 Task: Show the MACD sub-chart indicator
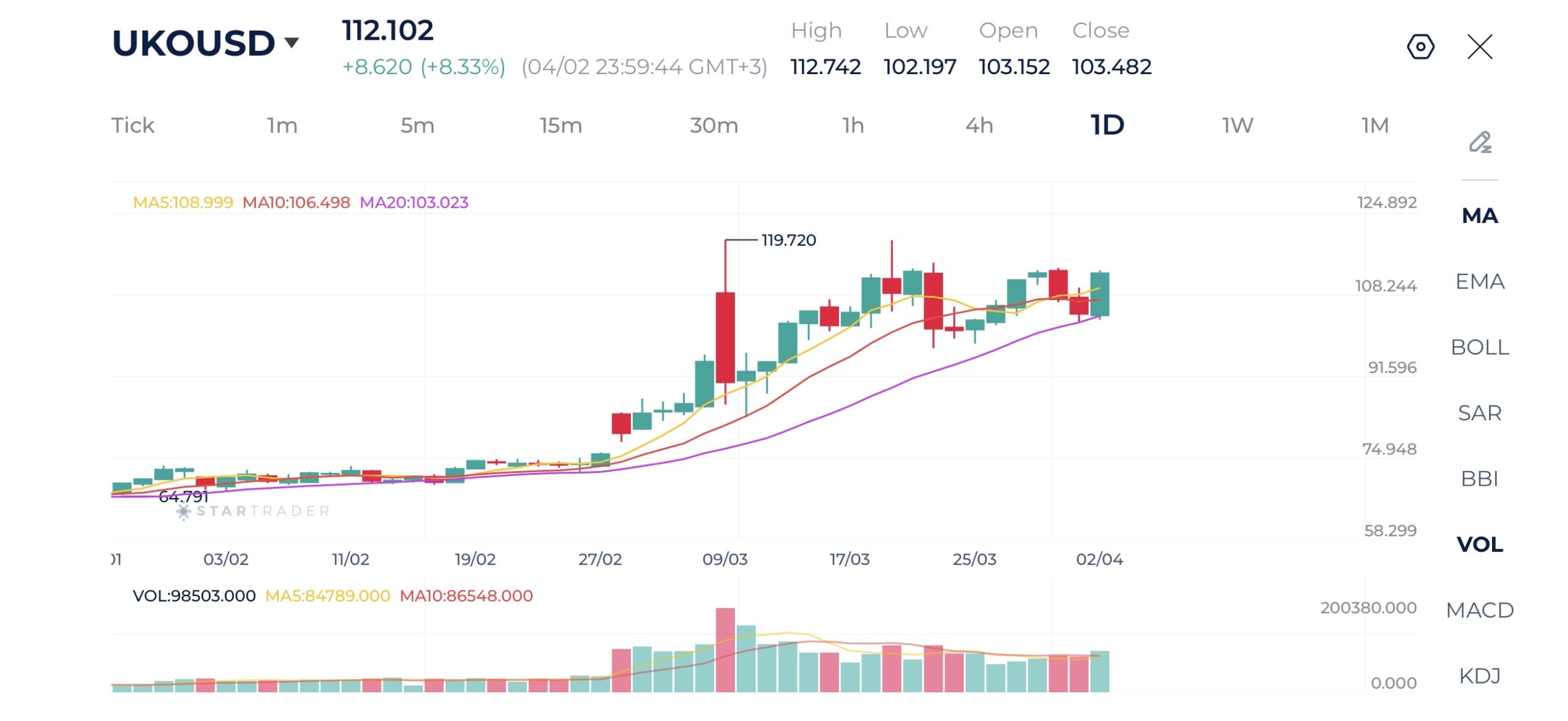1480,610
